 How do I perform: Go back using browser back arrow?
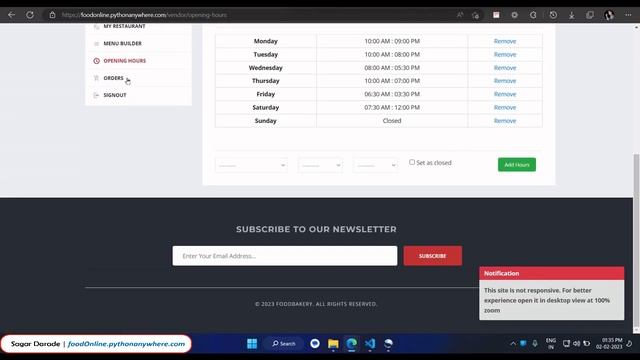[x=11, y=15]
